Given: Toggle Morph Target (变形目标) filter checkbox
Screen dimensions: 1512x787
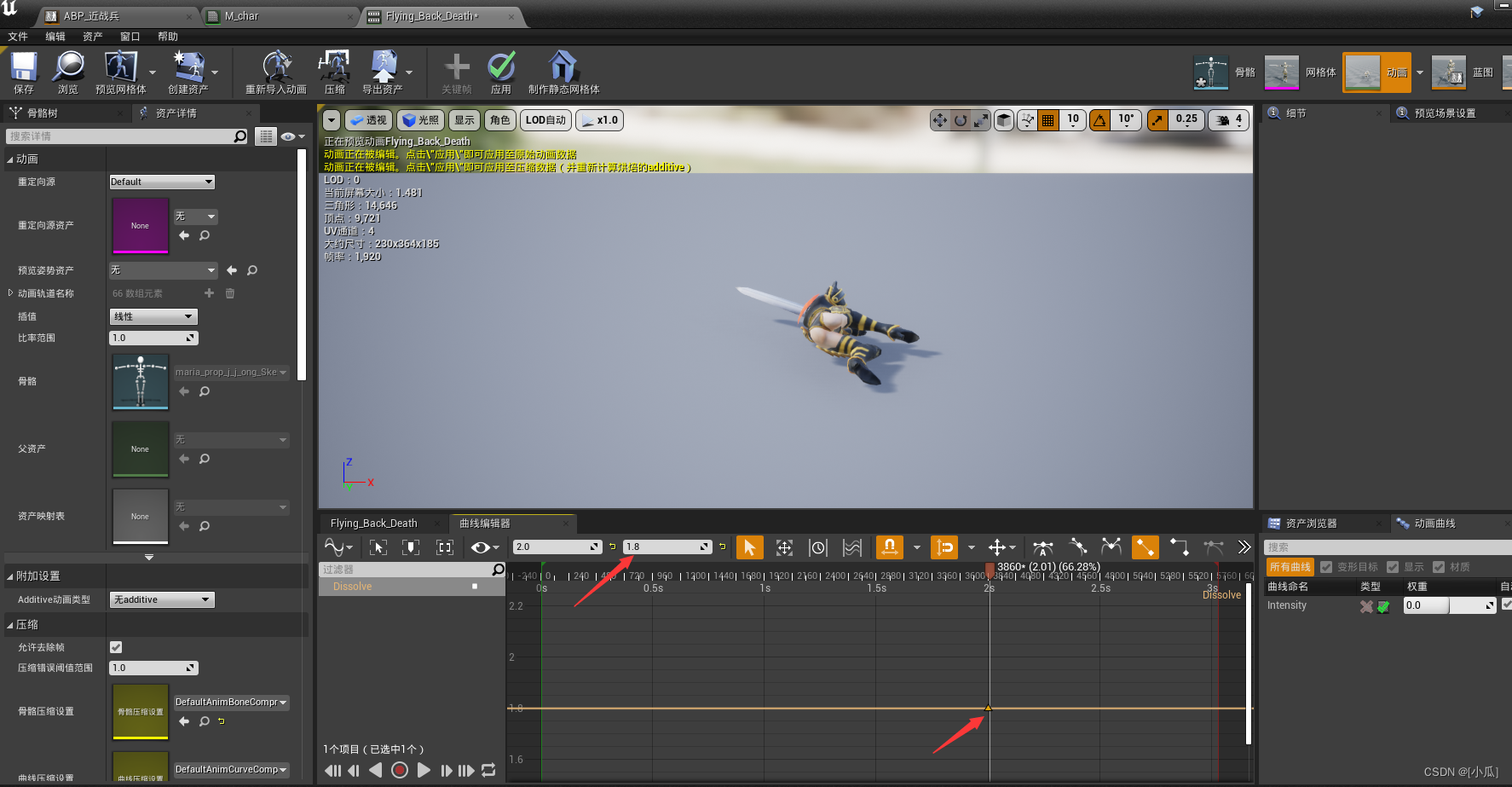Looking at the screenshot, I should click(x=1326, y=567).
